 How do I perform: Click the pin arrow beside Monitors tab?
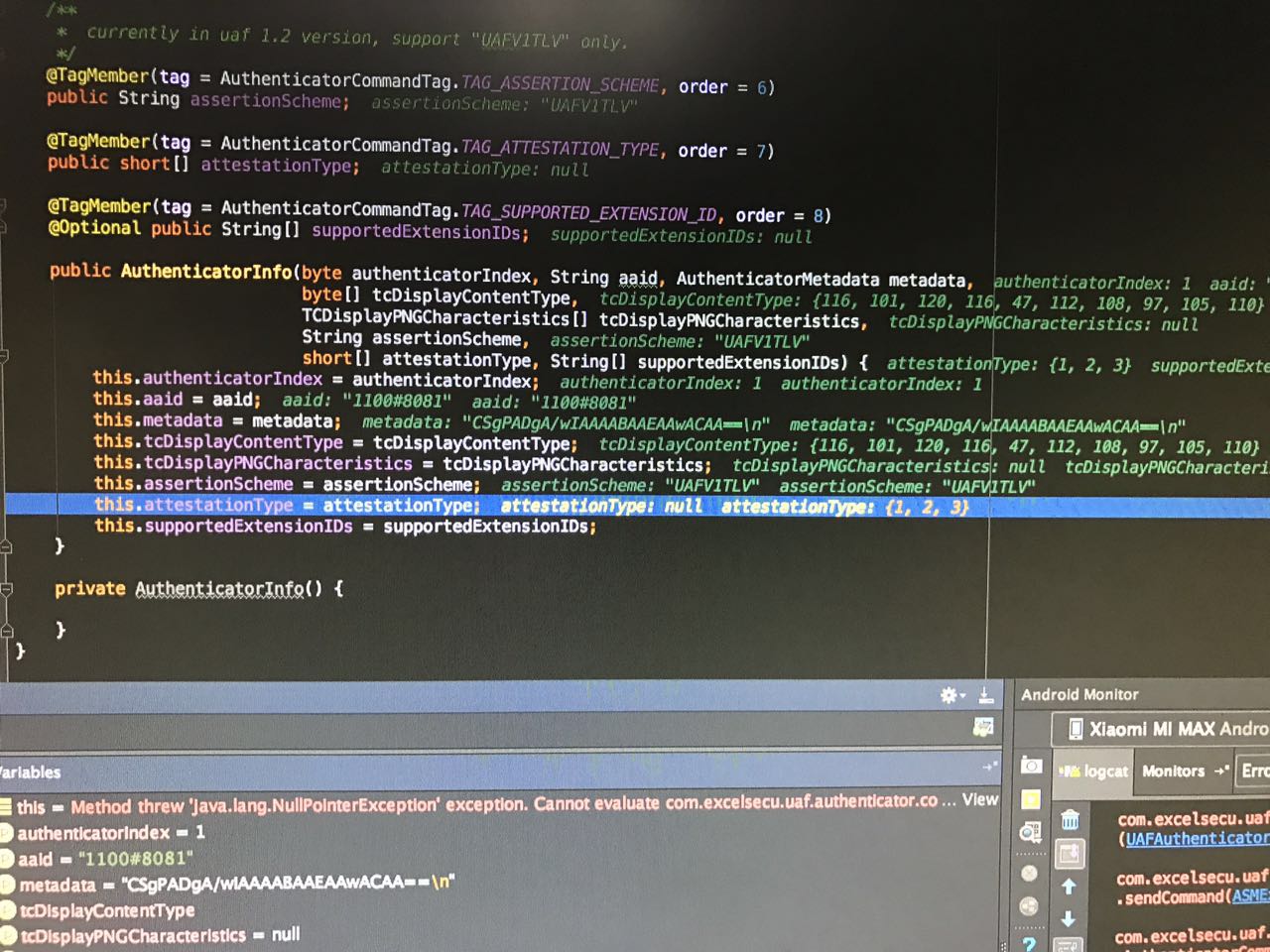(x=1220, y=771)
